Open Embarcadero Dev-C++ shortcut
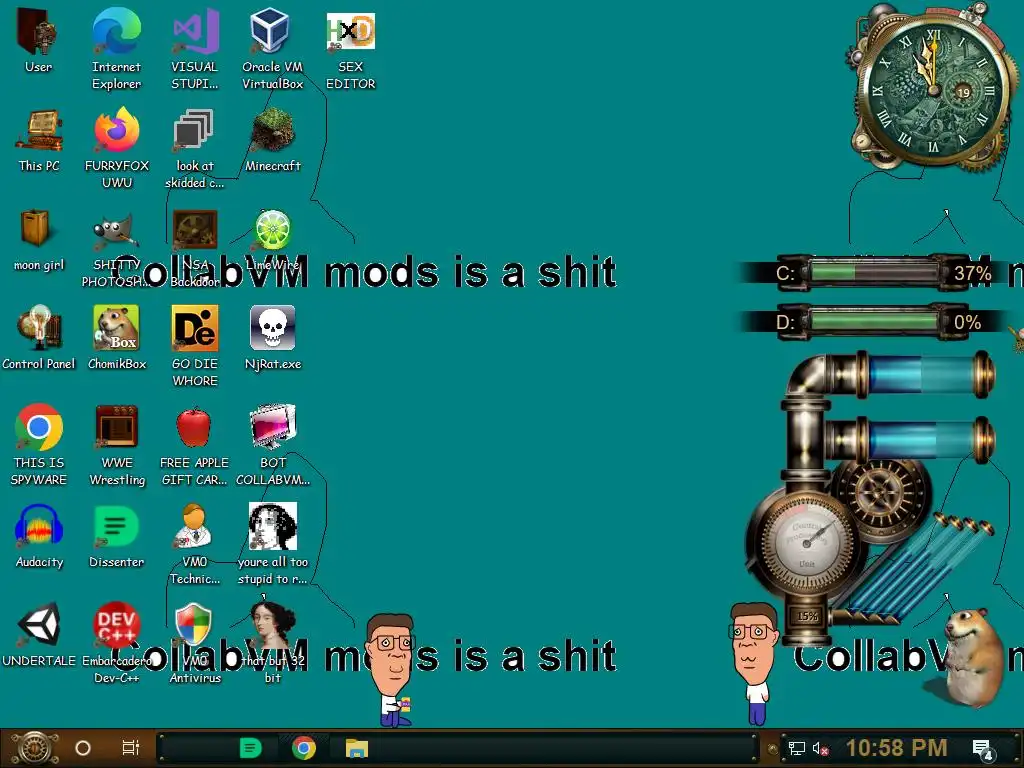The width and height of the screenshot is (1024, 768). pyautogui.click(x=116, y=643)
